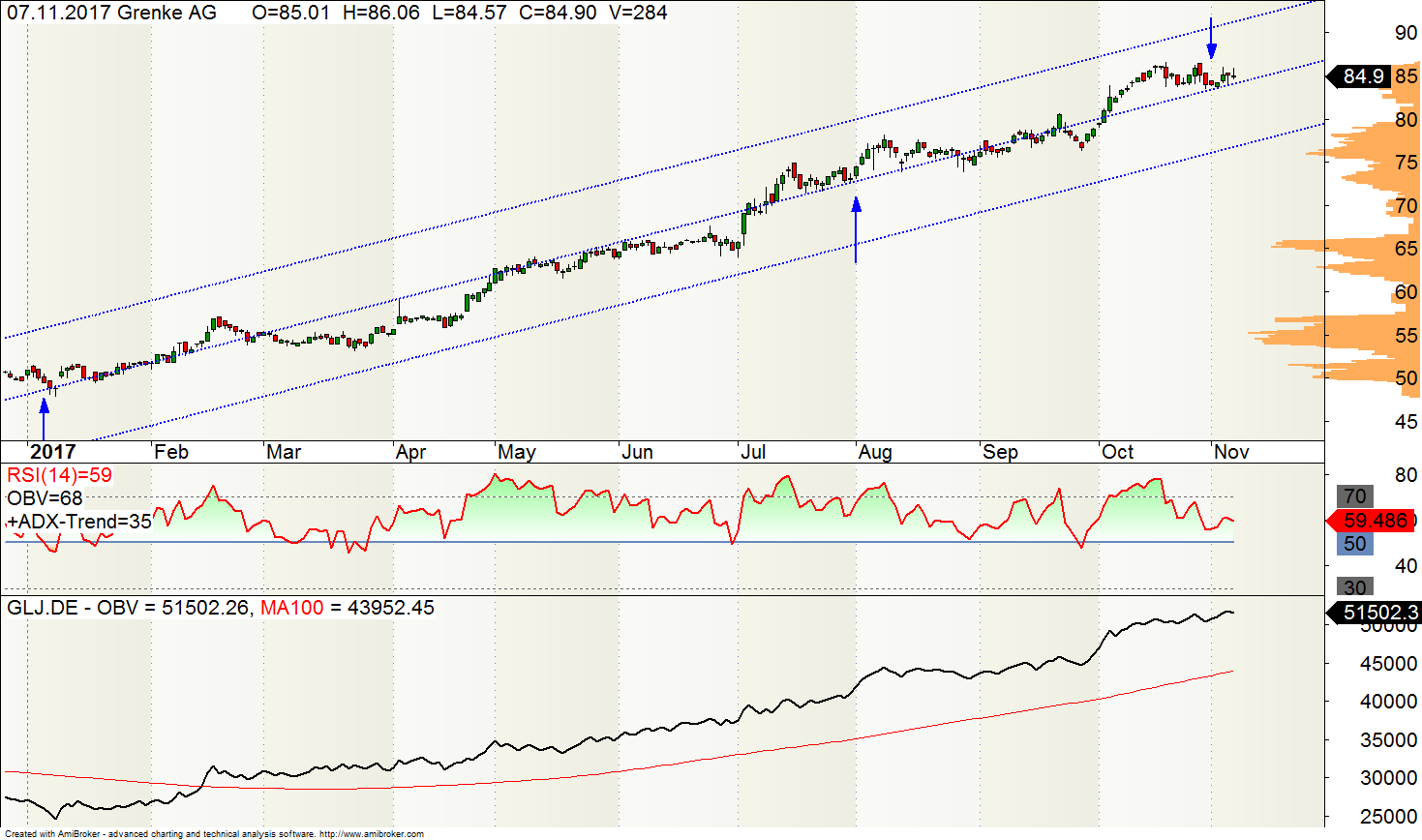The image size is (1422, 840).
Task: Click the price axis value 45
Action: 1406,422
